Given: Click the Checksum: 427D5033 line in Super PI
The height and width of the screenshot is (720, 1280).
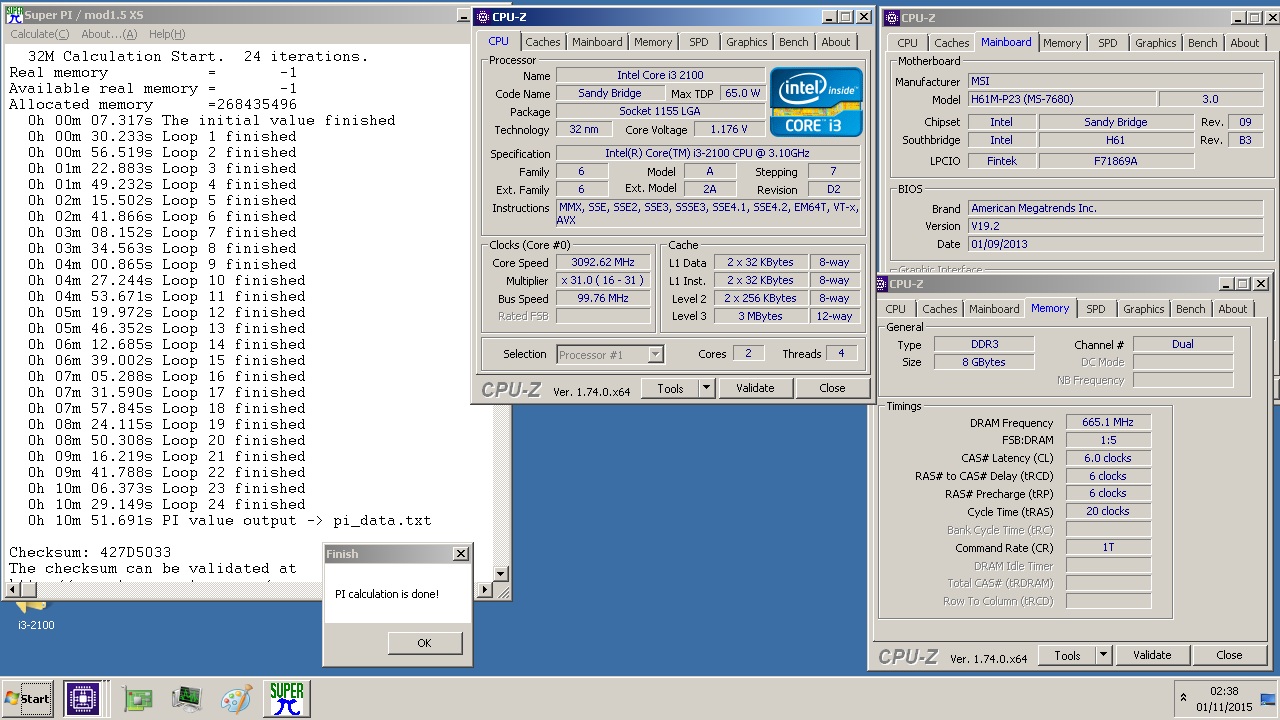Looking at the screenshot, I should [x=90, y=553].
